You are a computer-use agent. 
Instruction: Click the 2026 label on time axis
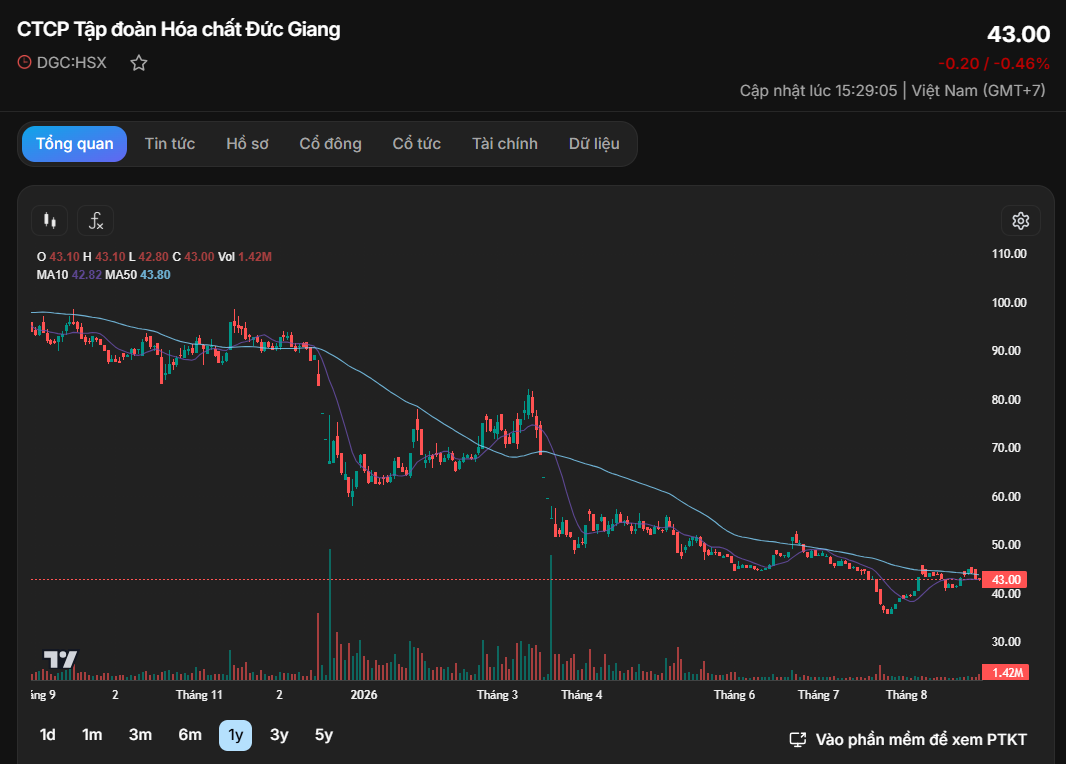click(364, 695)
